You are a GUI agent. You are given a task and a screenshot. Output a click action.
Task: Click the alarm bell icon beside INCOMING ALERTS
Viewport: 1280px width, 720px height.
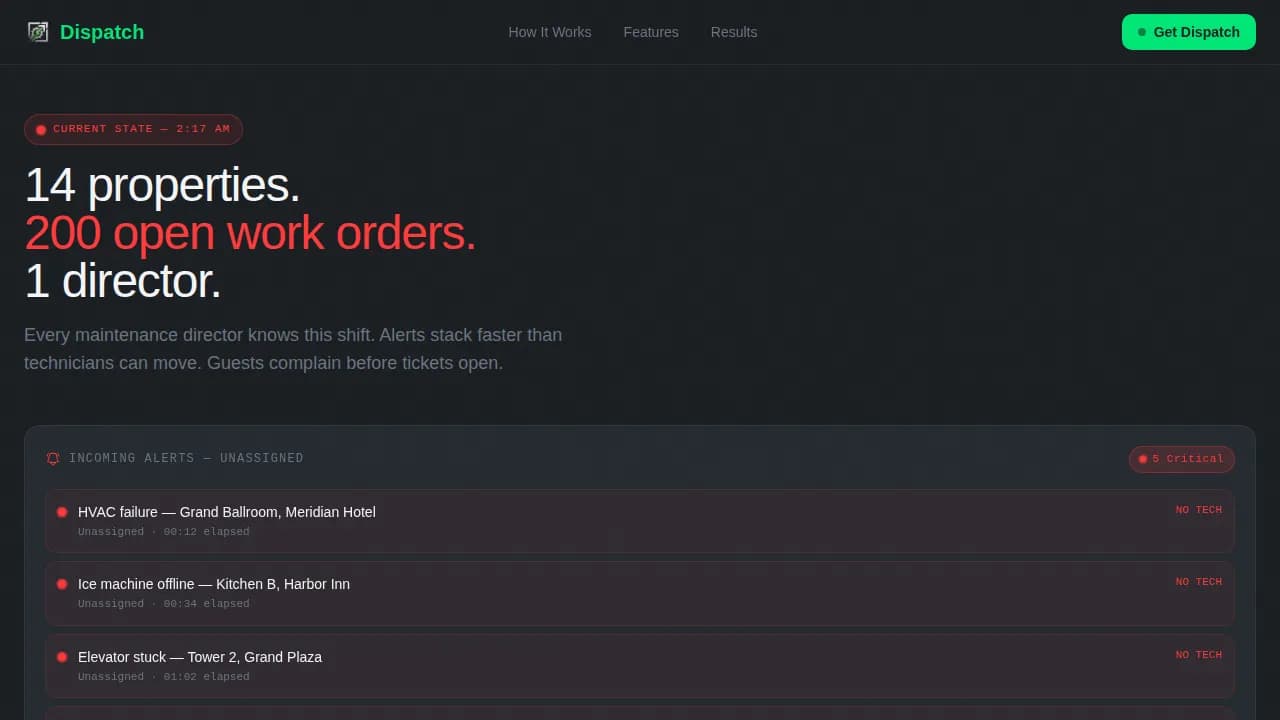52,458
